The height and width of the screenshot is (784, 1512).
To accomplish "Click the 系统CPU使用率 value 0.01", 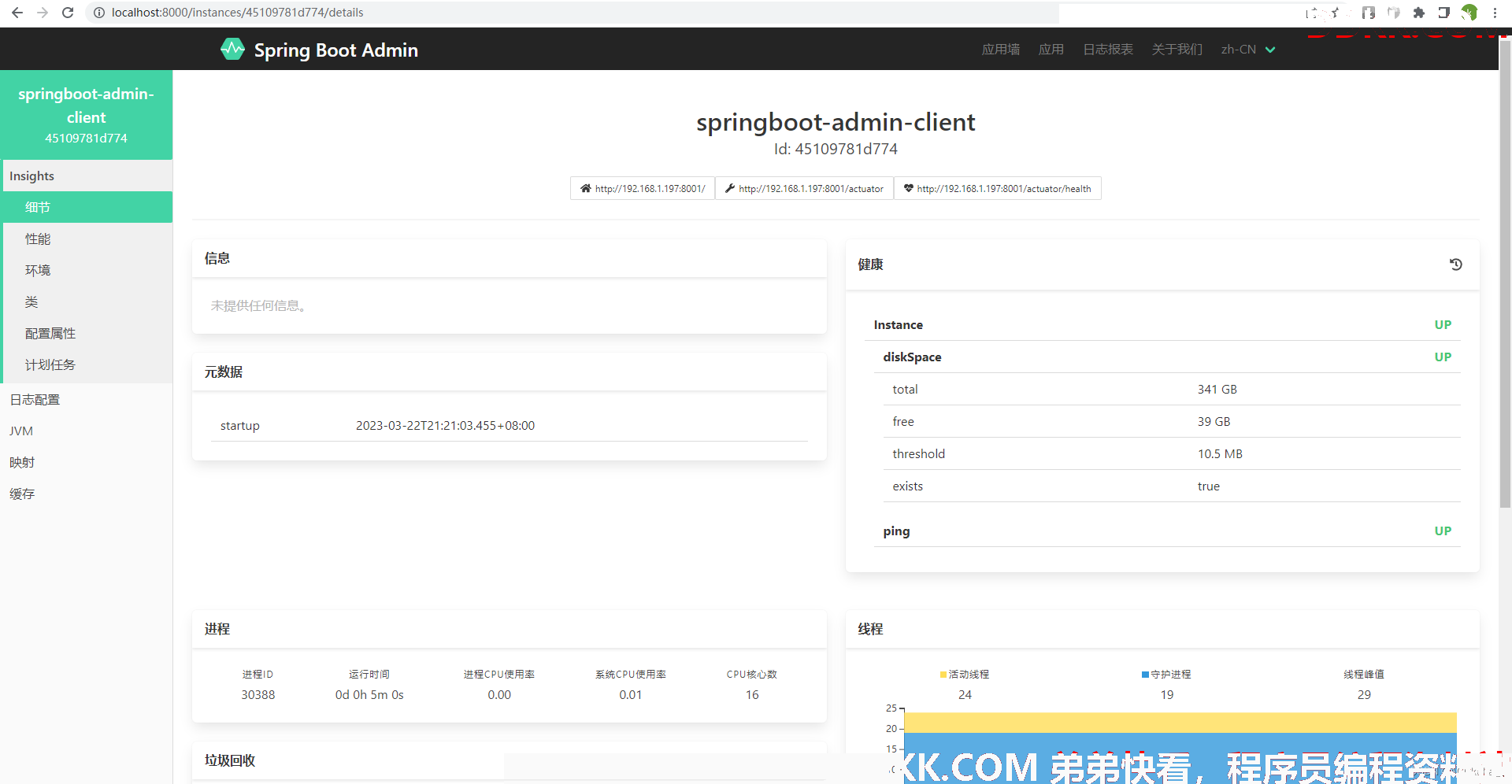I will pyautogui.click(x=631, y=694).
